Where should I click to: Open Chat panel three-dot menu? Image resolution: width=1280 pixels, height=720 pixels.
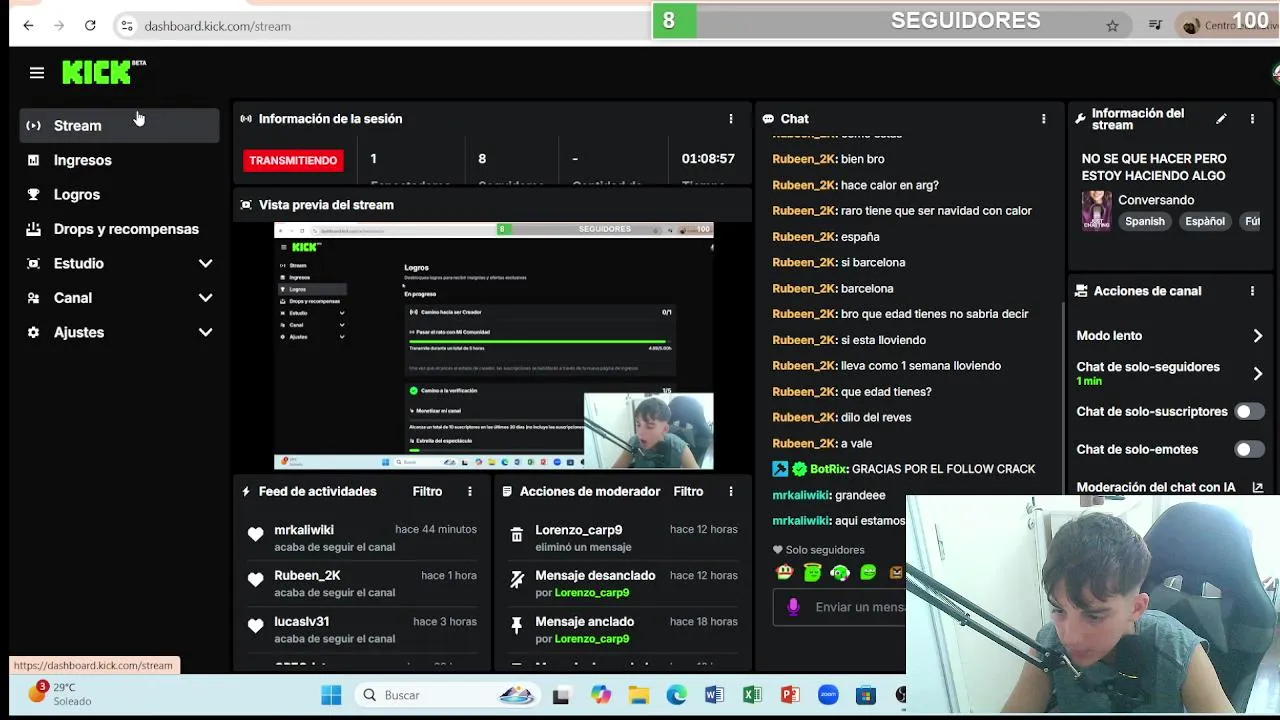pos(1044,119)
